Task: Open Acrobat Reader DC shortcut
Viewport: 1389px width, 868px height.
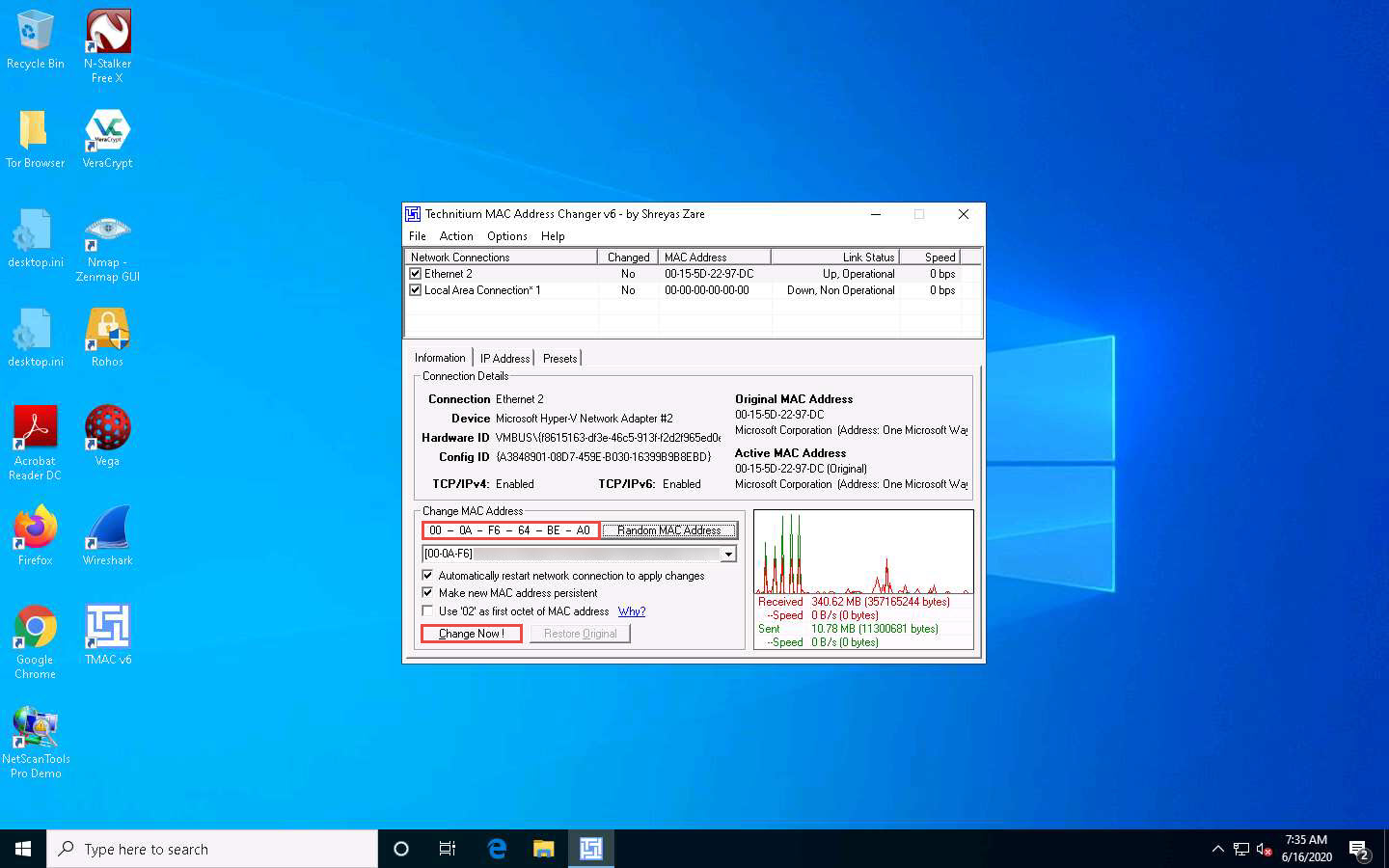Action: coord(36,443)
